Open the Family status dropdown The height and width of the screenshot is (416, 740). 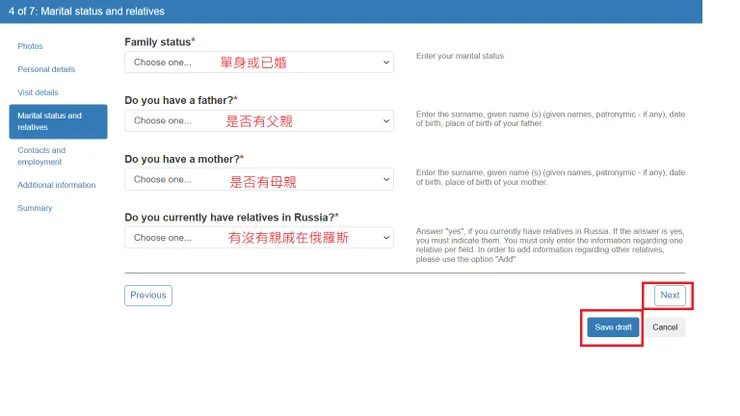click(x=259, y=62)
